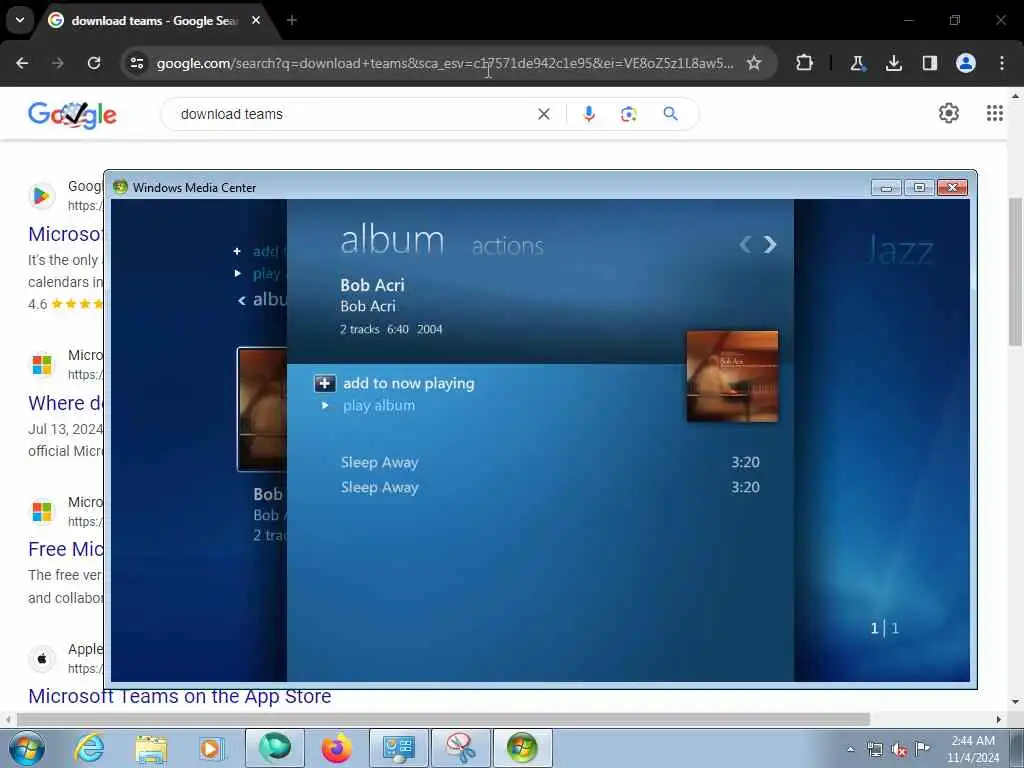The height and width of the screenshot is (768, 1024).
Task: Open Windows Explorer folder on taskbar
Action: tap(151, 748)
